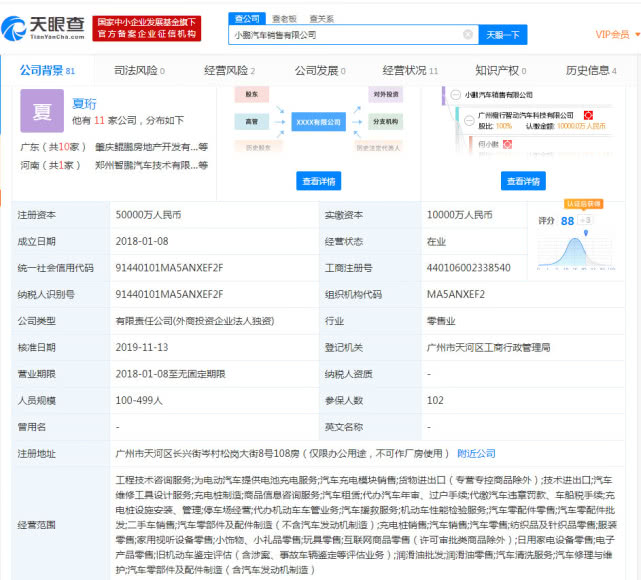Click the 附近公司 link
The height and width of the screenshot is (580, 641).
point(476,454)
